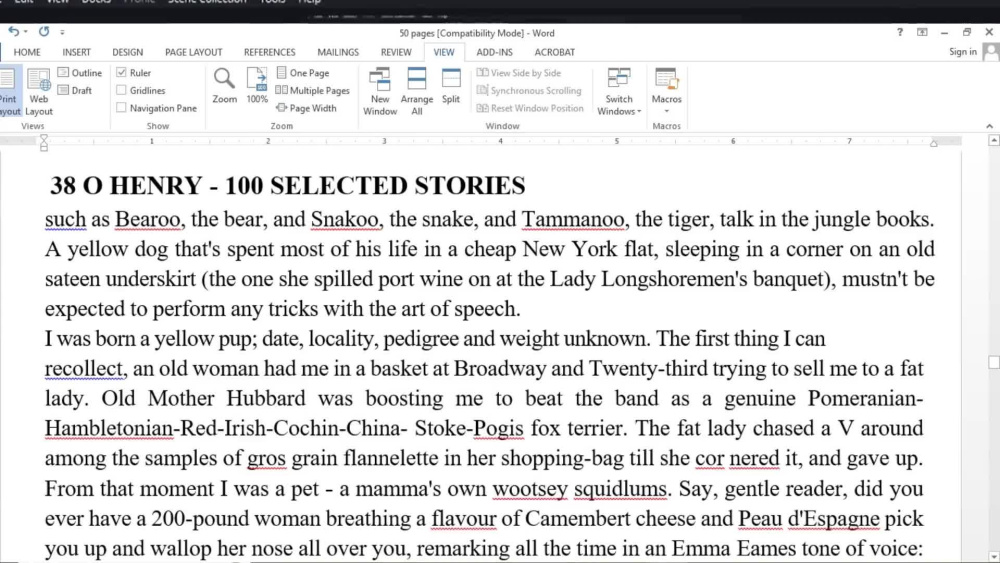Click the heading '38 O HENRY - 100 SELECTED STORIES'
The height and width of the screenshot is (563, 1000).
tap(288, 186)
